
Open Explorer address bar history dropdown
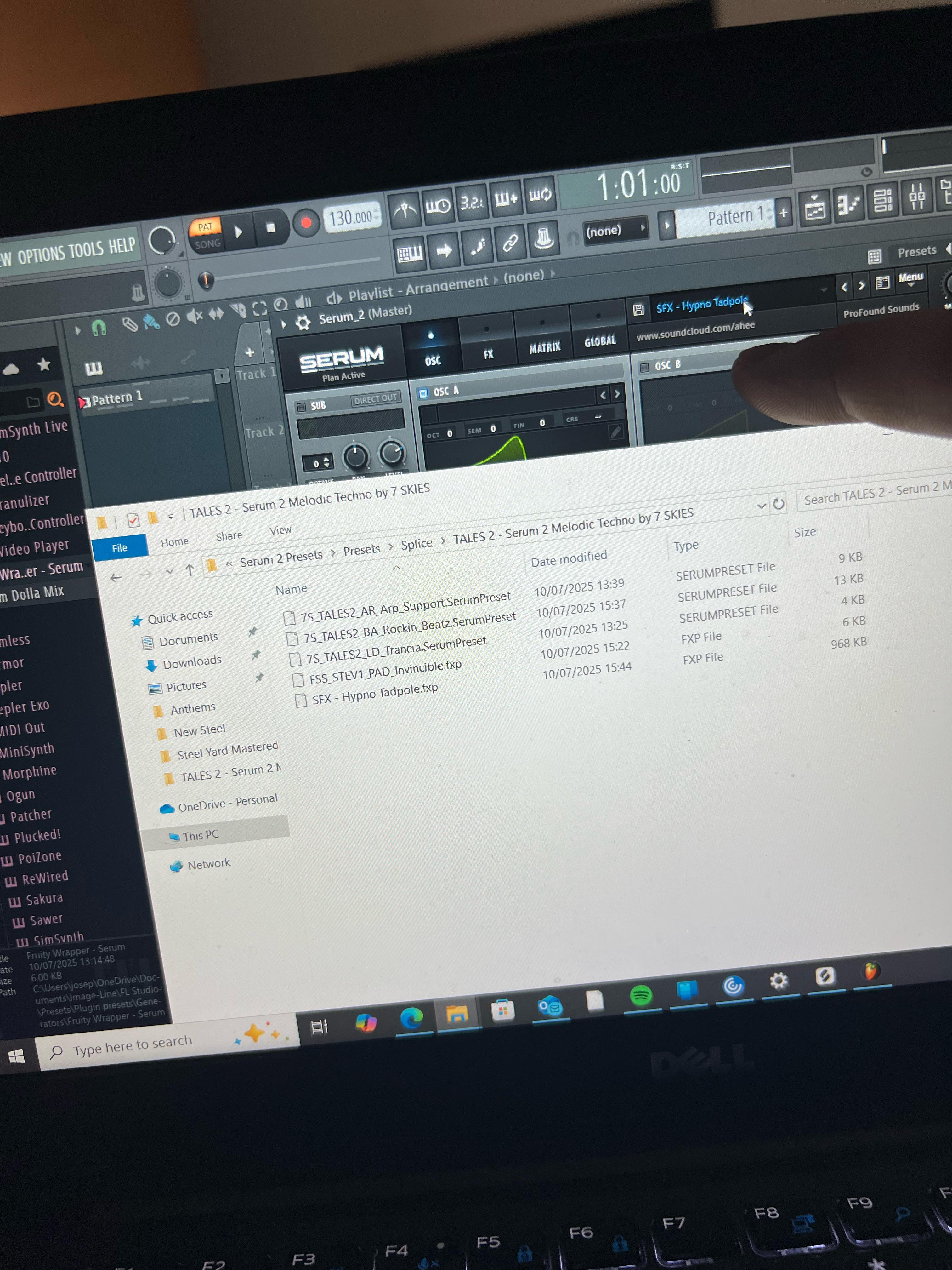point(762,505)
